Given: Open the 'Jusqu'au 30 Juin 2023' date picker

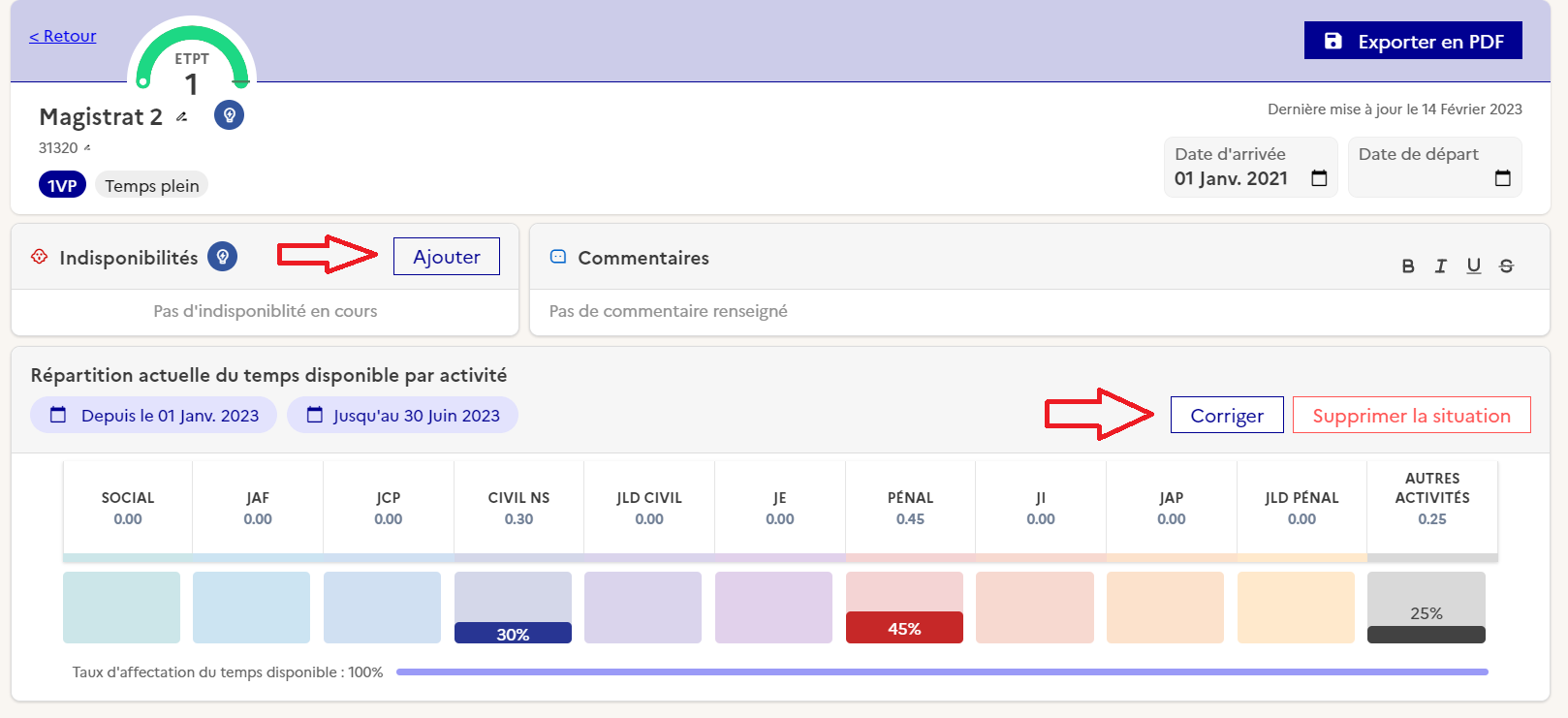Looking at the screenshot, I should point(402,416).
